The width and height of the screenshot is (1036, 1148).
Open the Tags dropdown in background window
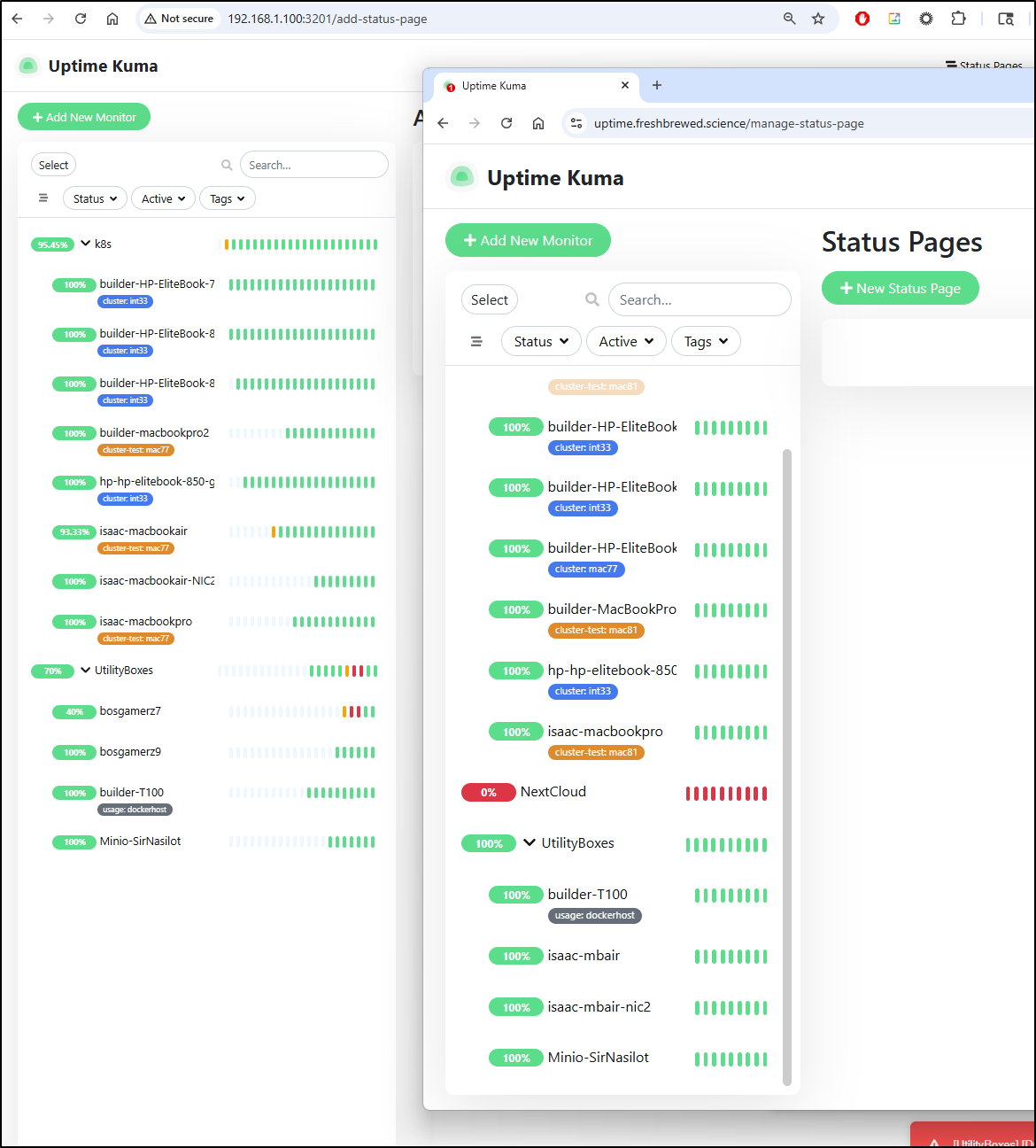[228, 198]
